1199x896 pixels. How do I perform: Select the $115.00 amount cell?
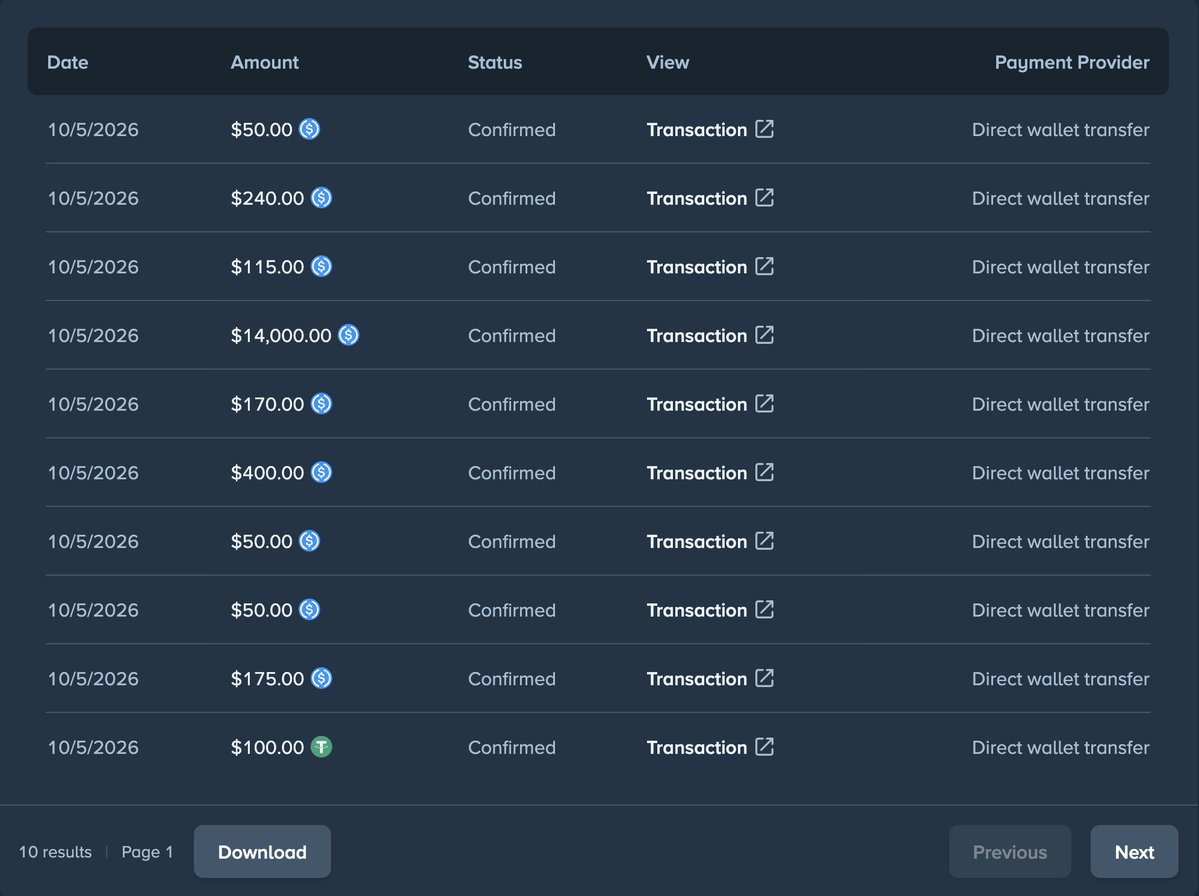(x=268, y=267)
